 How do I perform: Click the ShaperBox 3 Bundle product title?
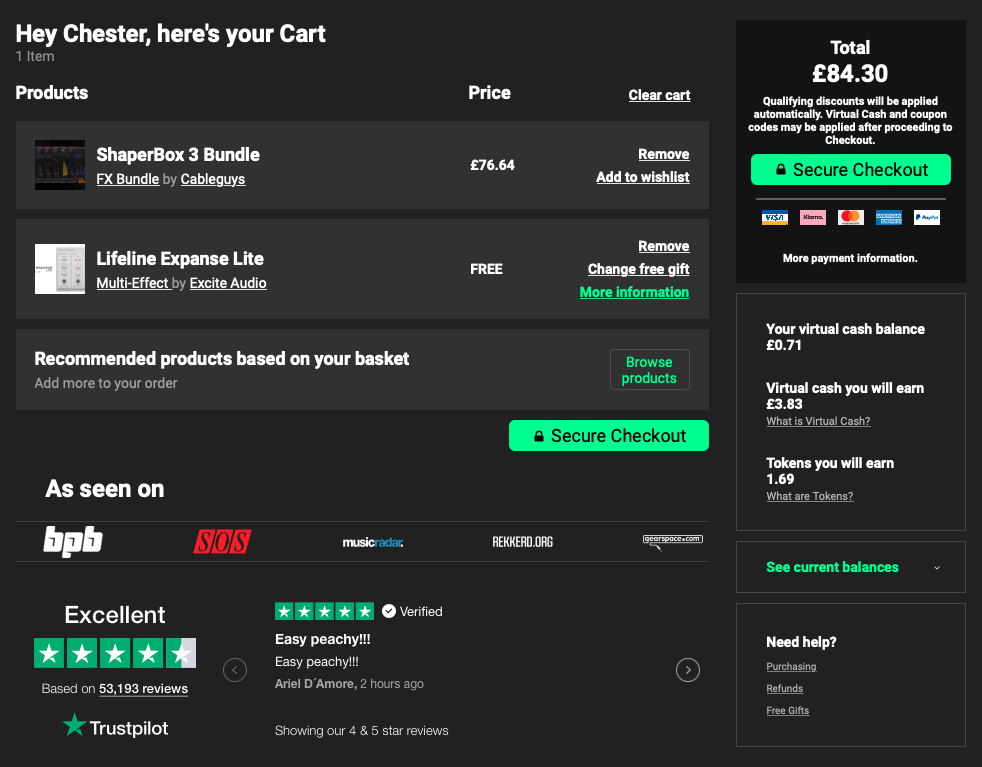(178, 155)
